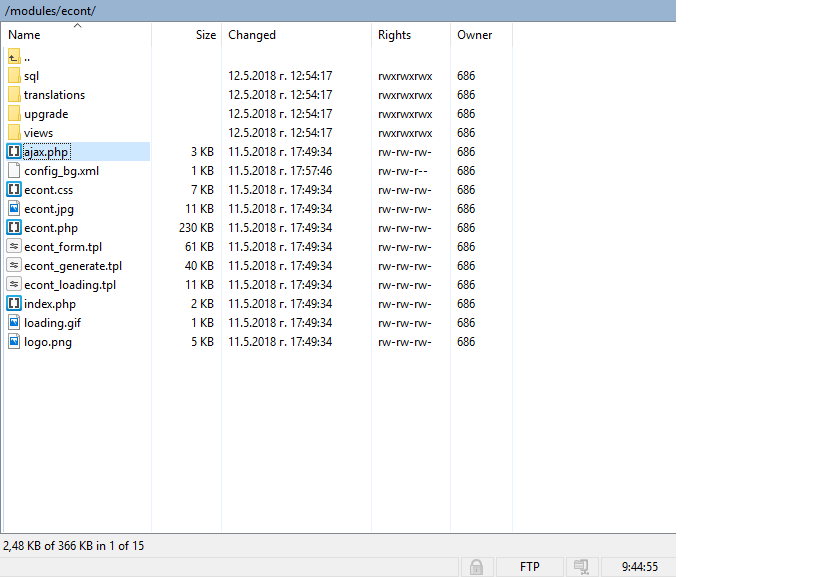This screenshot has width=819, height=577.
Task: Select the views folder icon
Action: 14,133
